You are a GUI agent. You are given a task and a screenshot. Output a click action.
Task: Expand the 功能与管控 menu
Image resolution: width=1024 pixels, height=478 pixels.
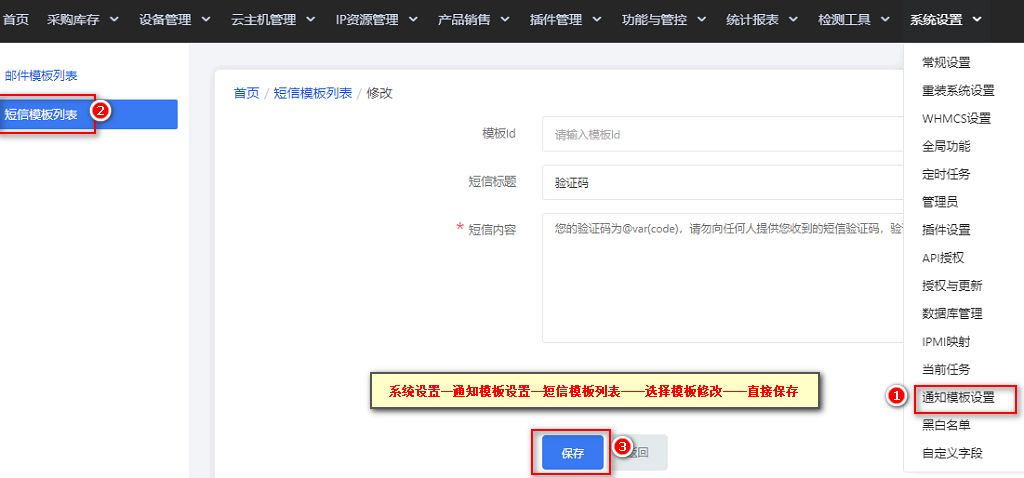(664, 20)
